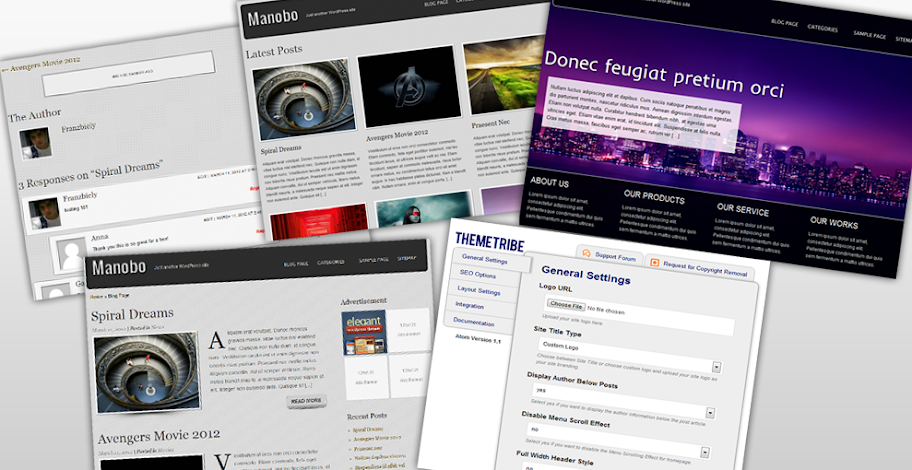The image size is (912, 470).
Task: Select the Request for Copyright Removal tab
Action: 699,269
